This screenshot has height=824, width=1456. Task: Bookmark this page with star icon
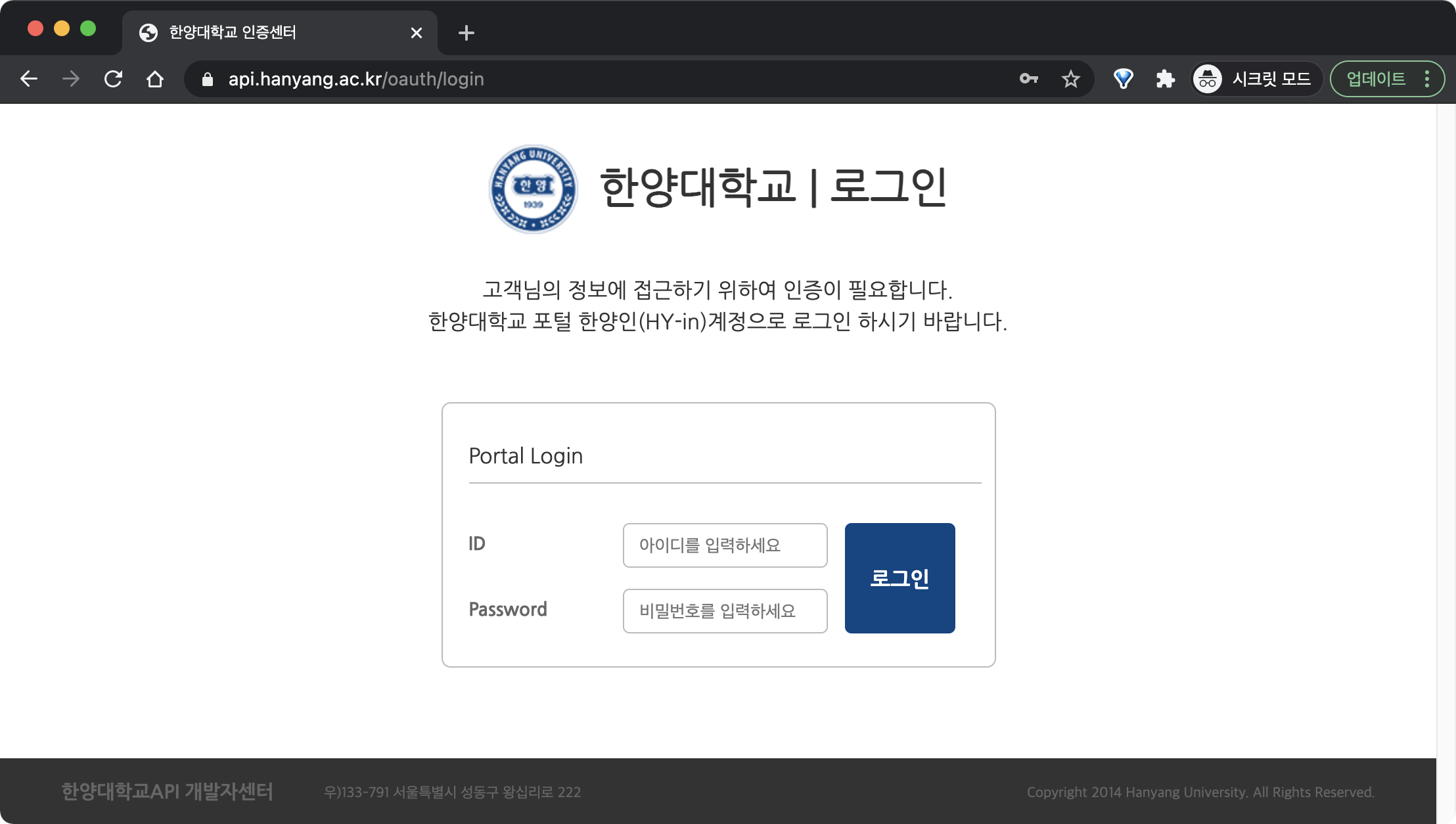1071,79
